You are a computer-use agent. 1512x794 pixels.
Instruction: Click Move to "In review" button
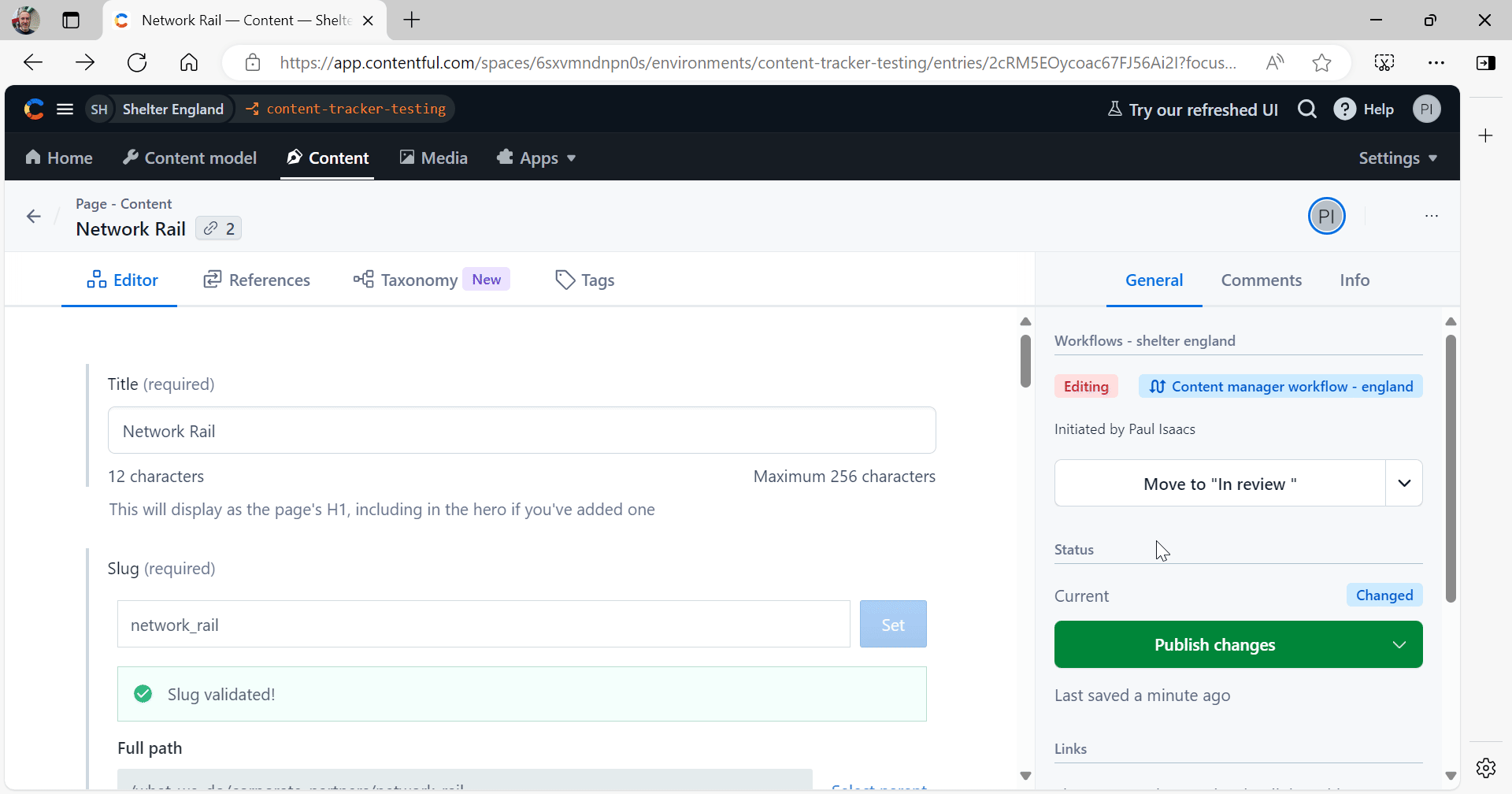[x=1220, y=483]
